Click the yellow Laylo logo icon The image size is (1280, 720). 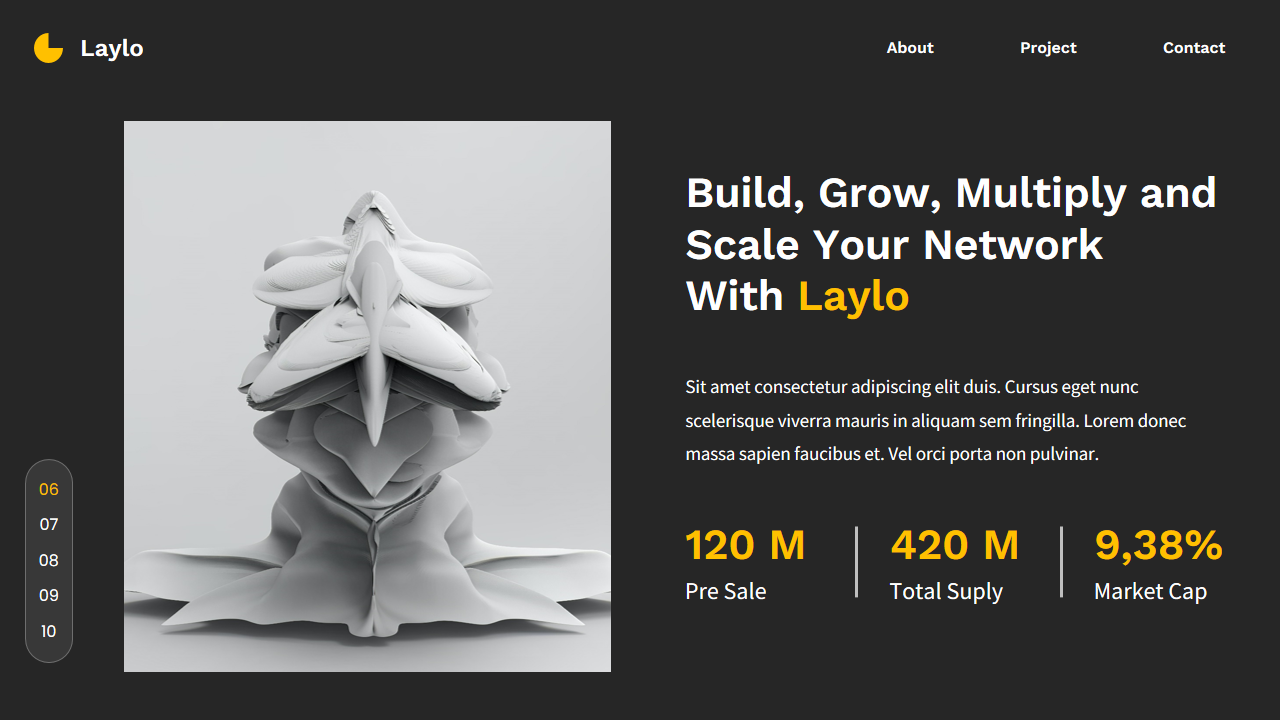48,48
